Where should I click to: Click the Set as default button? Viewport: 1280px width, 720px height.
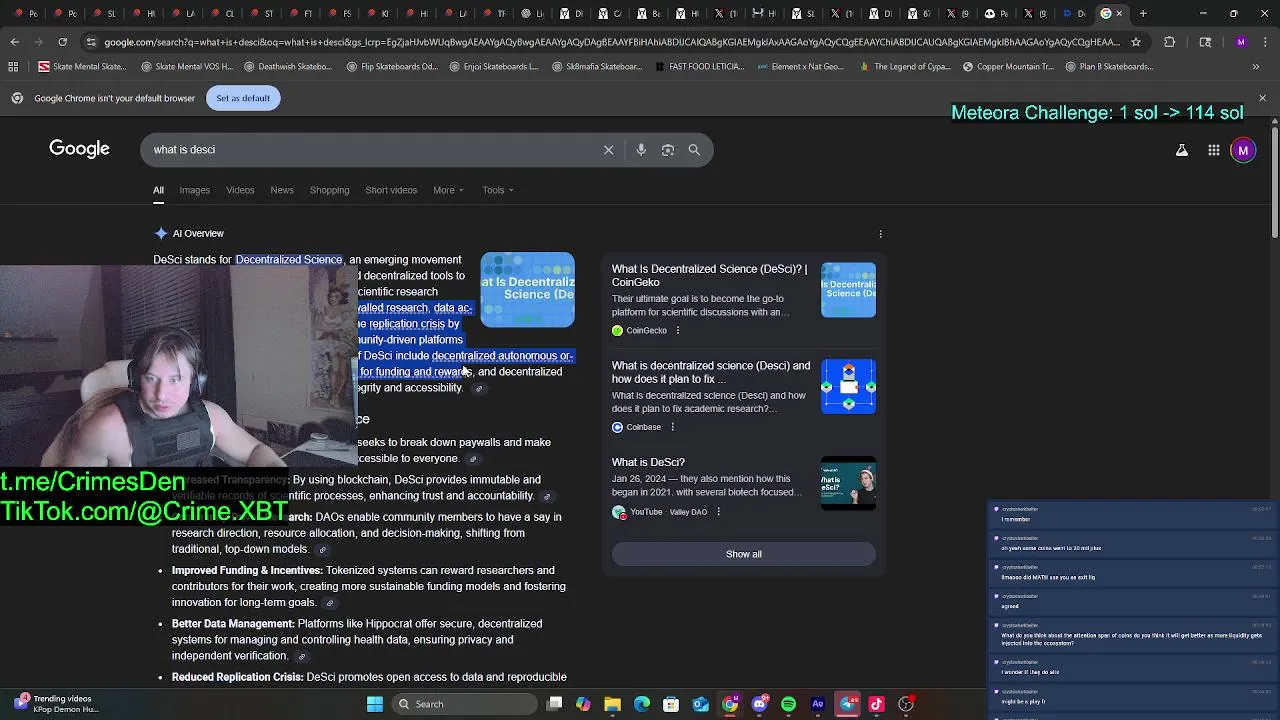(243, 98)
